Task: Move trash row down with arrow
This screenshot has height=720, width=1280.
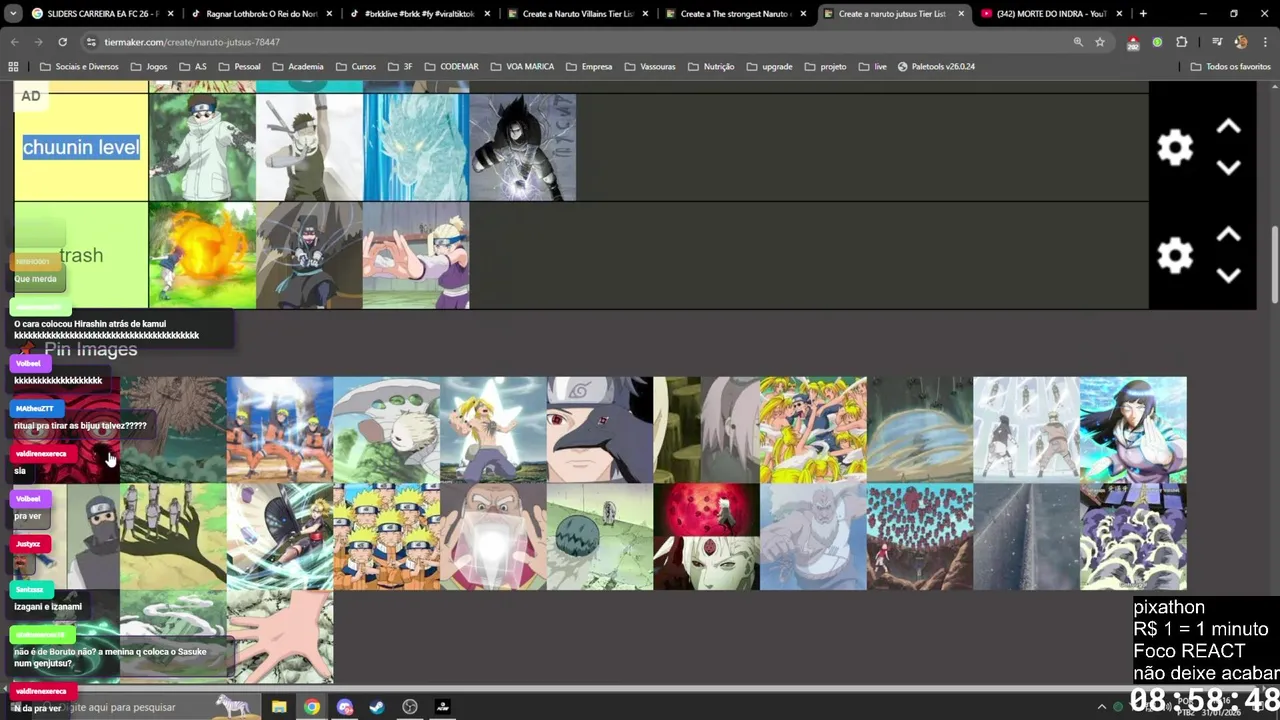Action: click(x=1228, y=276)
